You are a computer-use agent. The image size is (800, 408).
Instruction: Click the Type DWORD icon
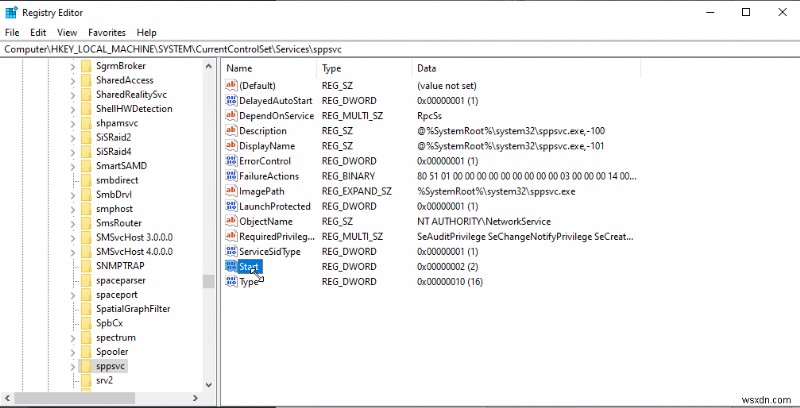(x=231, y=282)
